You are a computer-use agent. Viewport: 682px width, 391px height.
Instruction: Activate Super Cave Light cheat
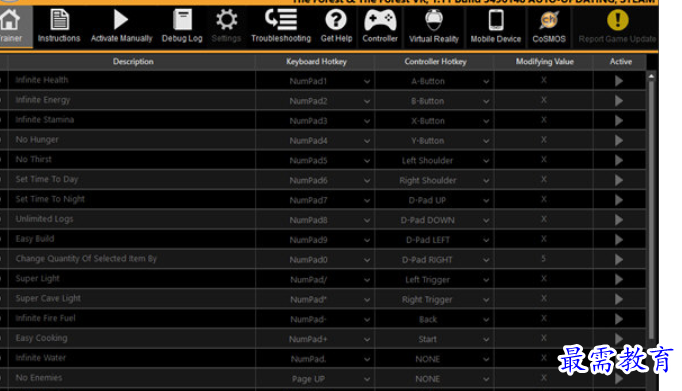(x=619, y=299)
